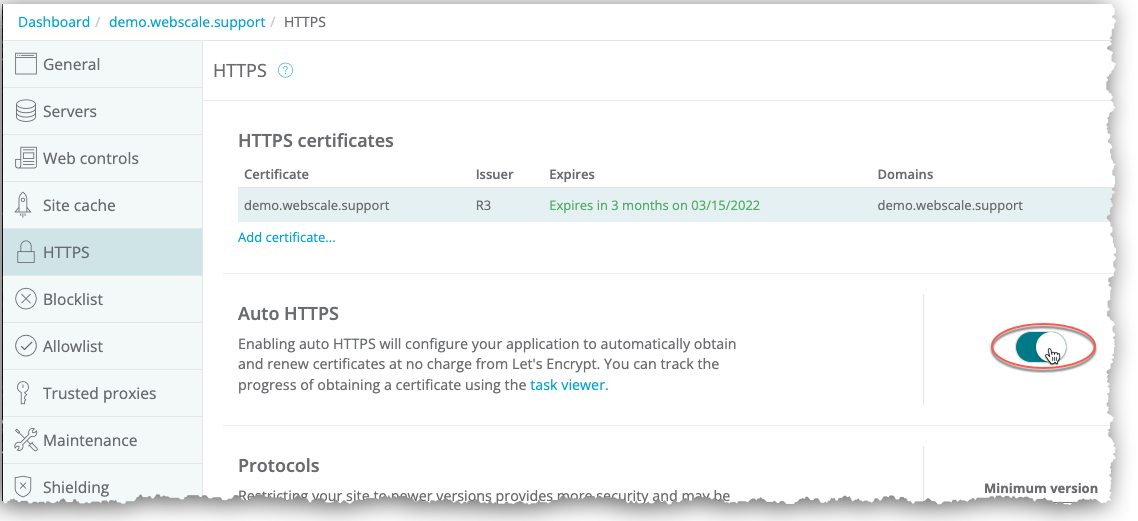Click the Trusted proxies key icon
The image size is (1138, 521).
point(26,393)
